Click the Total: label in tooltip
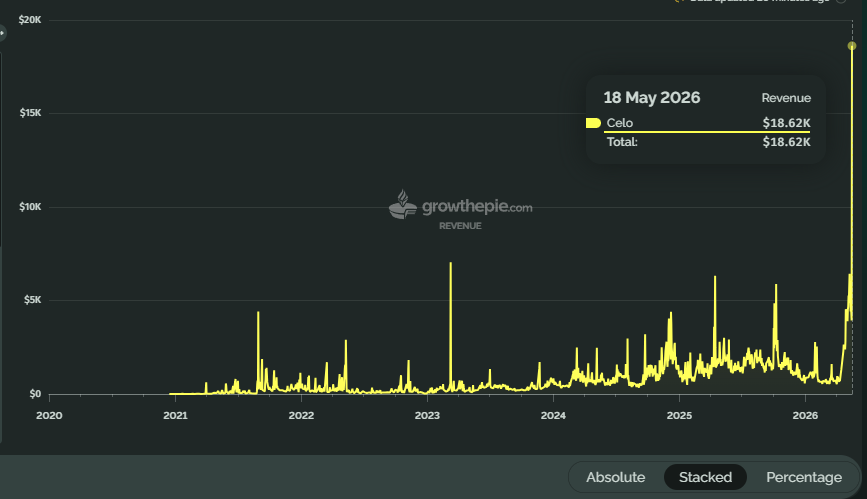The image size is (867, 499). pos(622,142)
